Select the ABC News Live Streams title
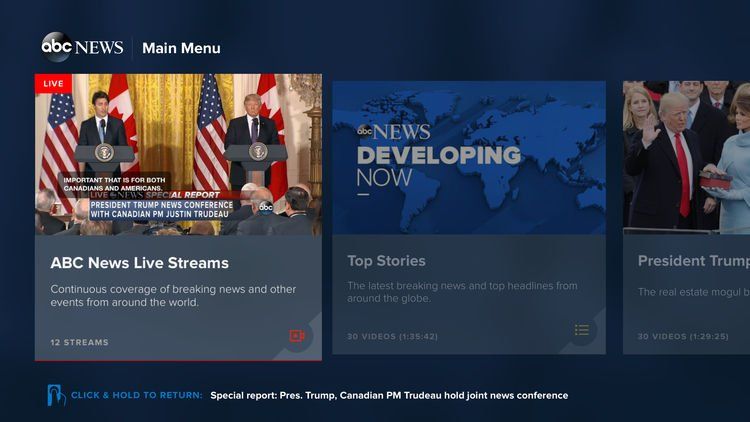Viewport: 750px width, 422px height. pyautogui.click(x=139, y=263)
